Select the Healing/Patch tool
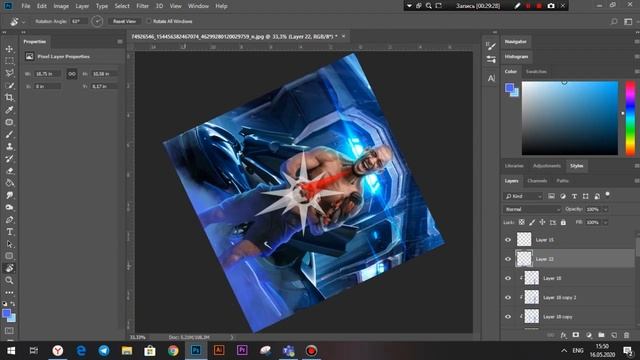This screenshot has width=640, height=360. tap(9, 122)
